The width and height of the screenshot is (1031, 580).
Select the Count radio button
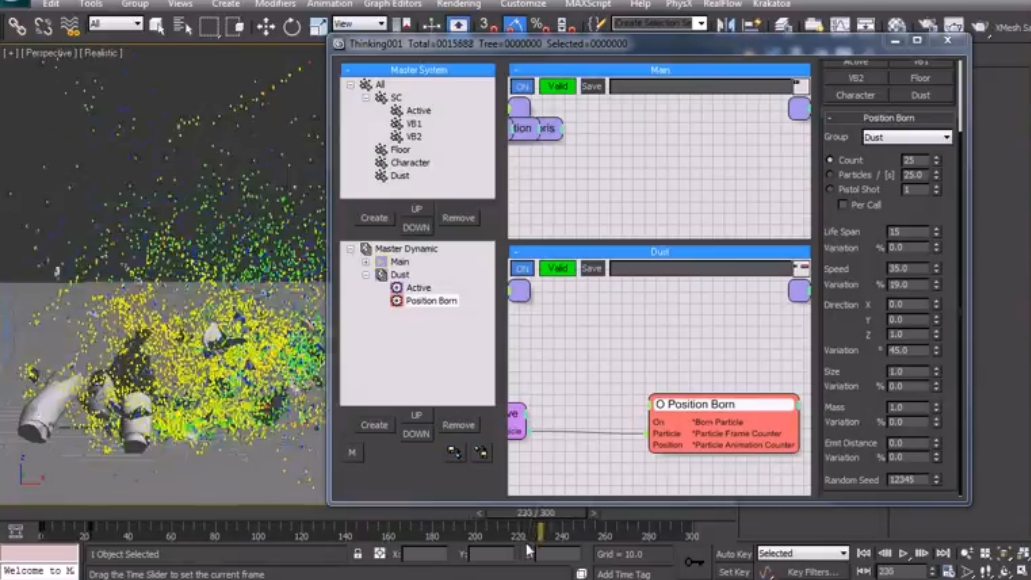pos(830,160)
